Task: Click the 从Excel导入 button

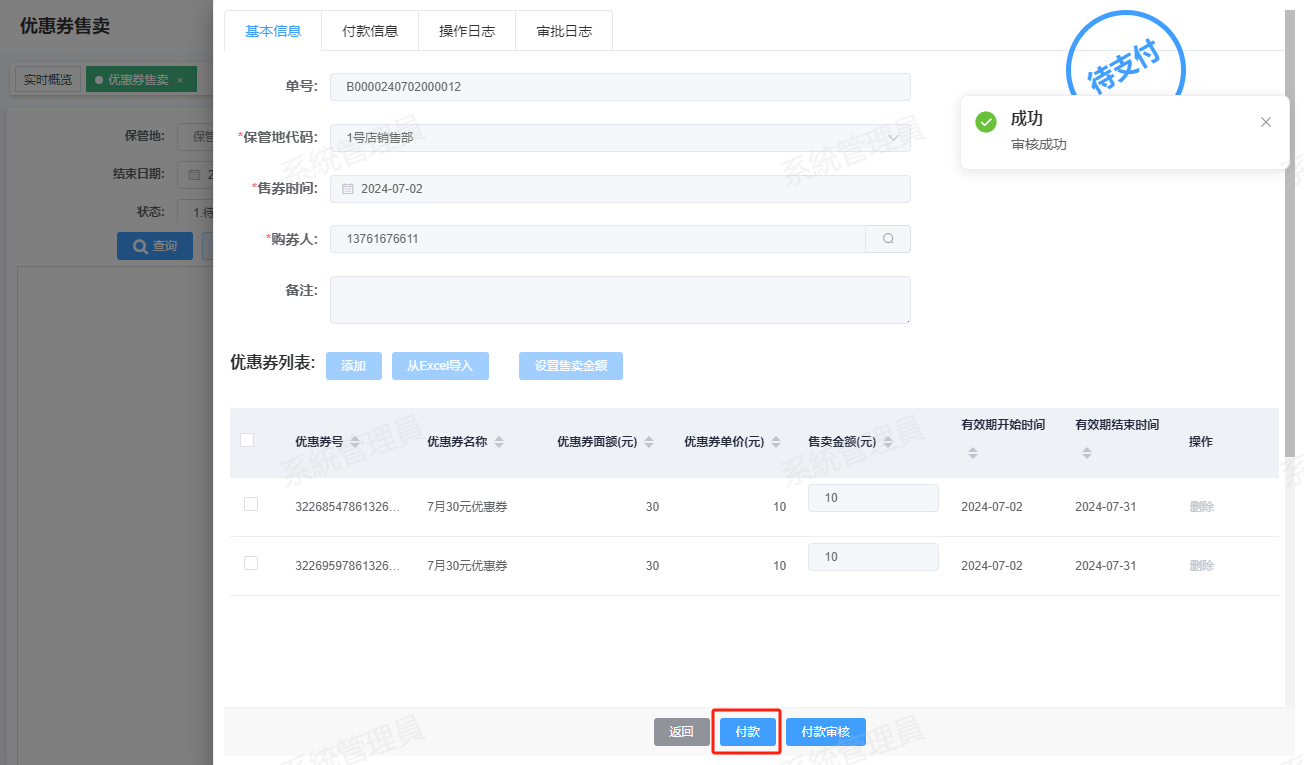Action: (x=440, y=366)
